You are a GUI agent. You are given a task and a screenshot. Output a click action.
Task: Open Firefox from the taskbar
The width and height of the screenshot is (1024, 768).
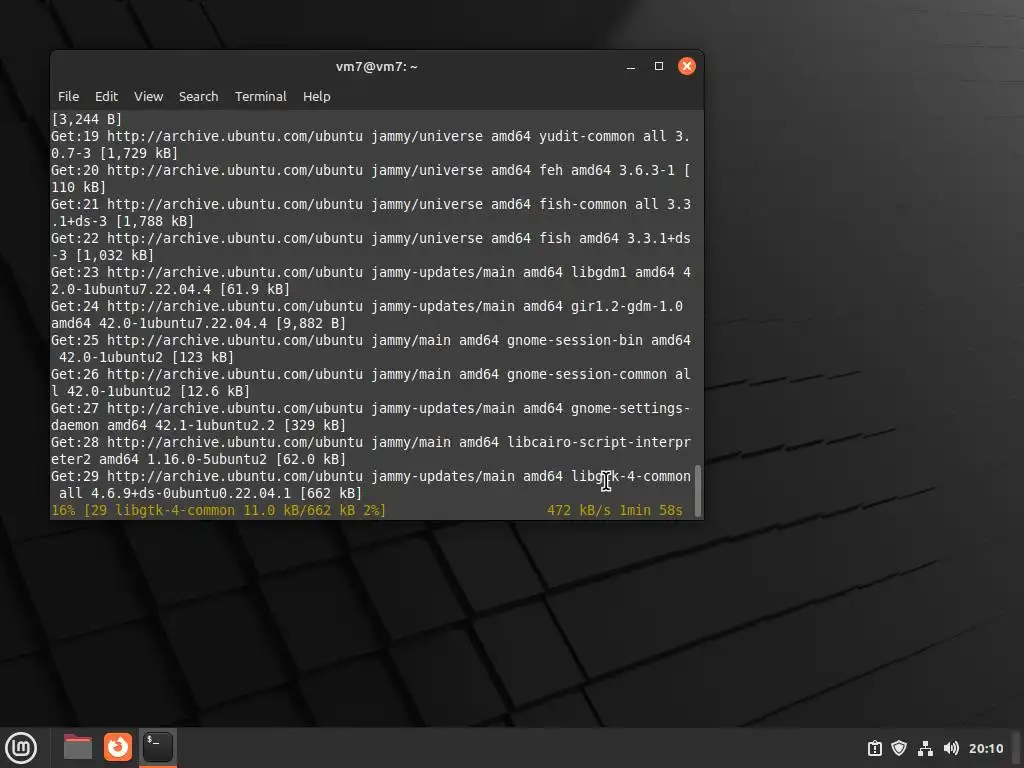pyautogui.click(x=118, y=747)
